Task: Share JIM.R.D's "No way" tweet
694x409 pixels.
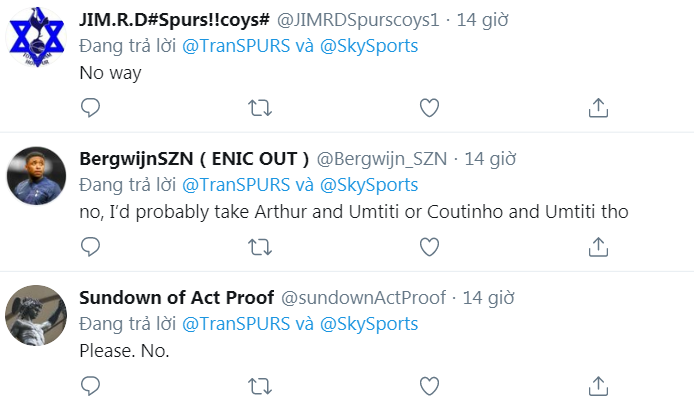Action: (x=598, y=107)
